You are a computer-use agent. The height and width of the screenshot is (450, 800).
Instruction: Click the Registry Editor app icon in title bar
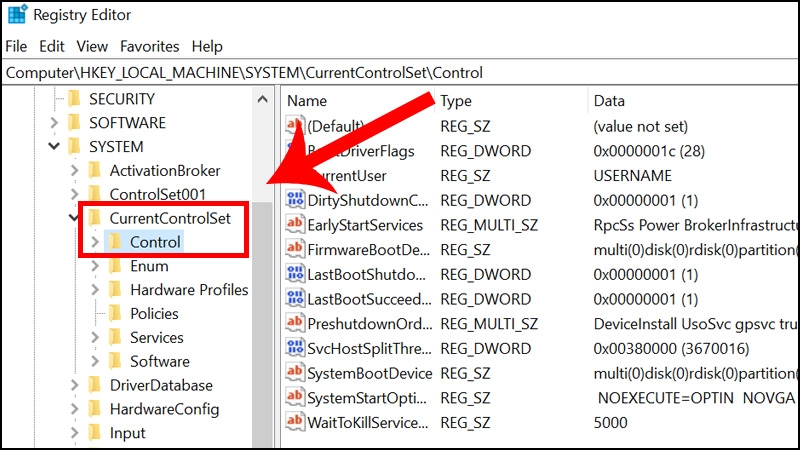pos(17,14)
